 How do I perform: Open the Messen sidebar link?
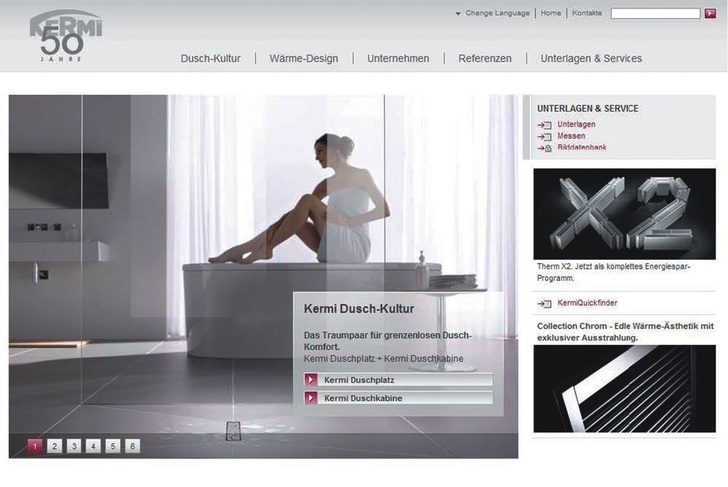point(571,136)
